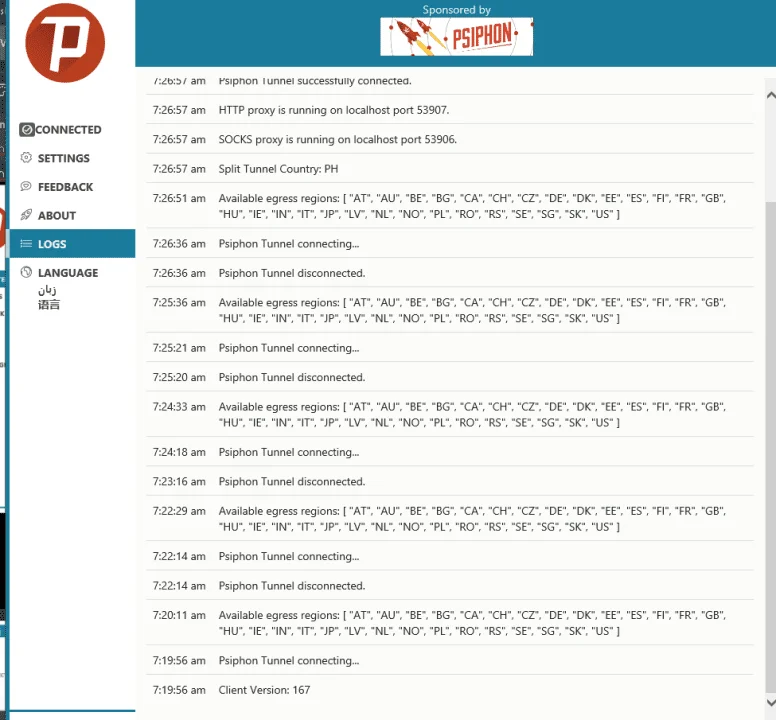The height and width of the screenshot is (720, 776).
Task: Click the Sponsored by label
Action: coord(456,9)
